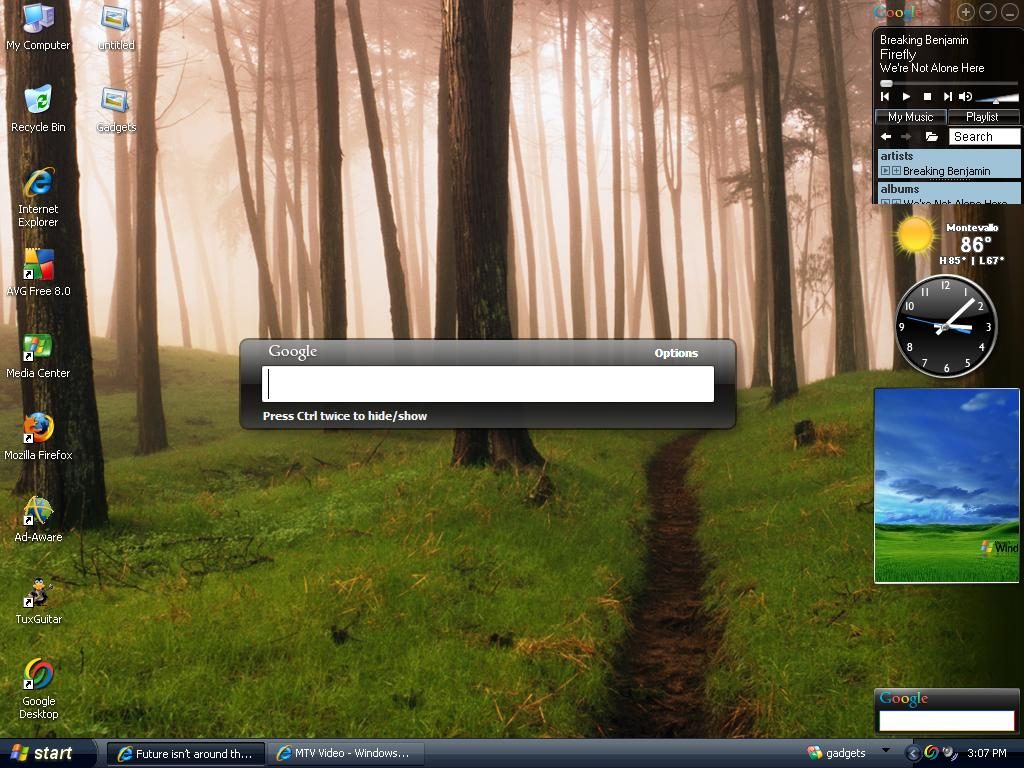Switch to the Playlist tab
The height and width of the screenshot is (768, 1024).
click(982, 117)
